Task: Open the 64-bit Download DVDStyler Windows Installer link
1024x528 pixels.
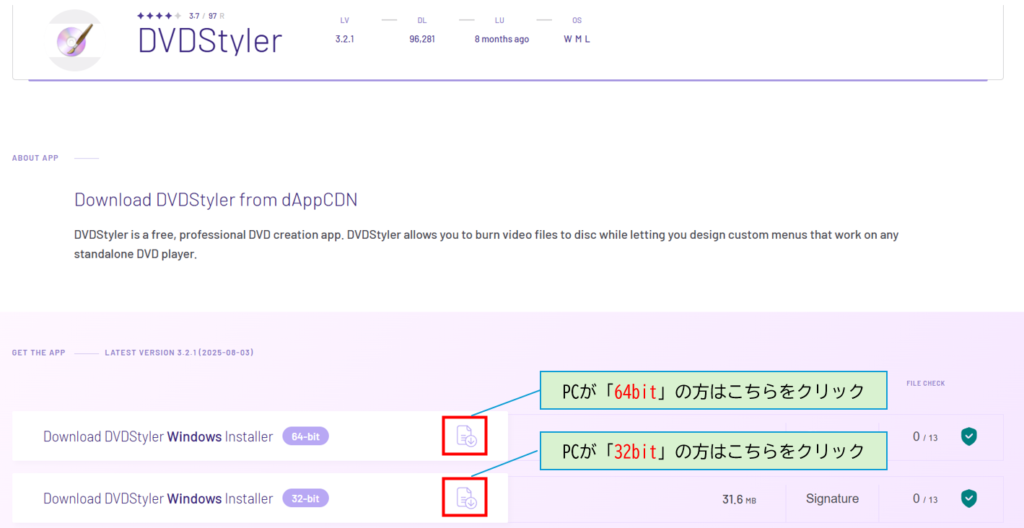Action: [x=158, y=437]
